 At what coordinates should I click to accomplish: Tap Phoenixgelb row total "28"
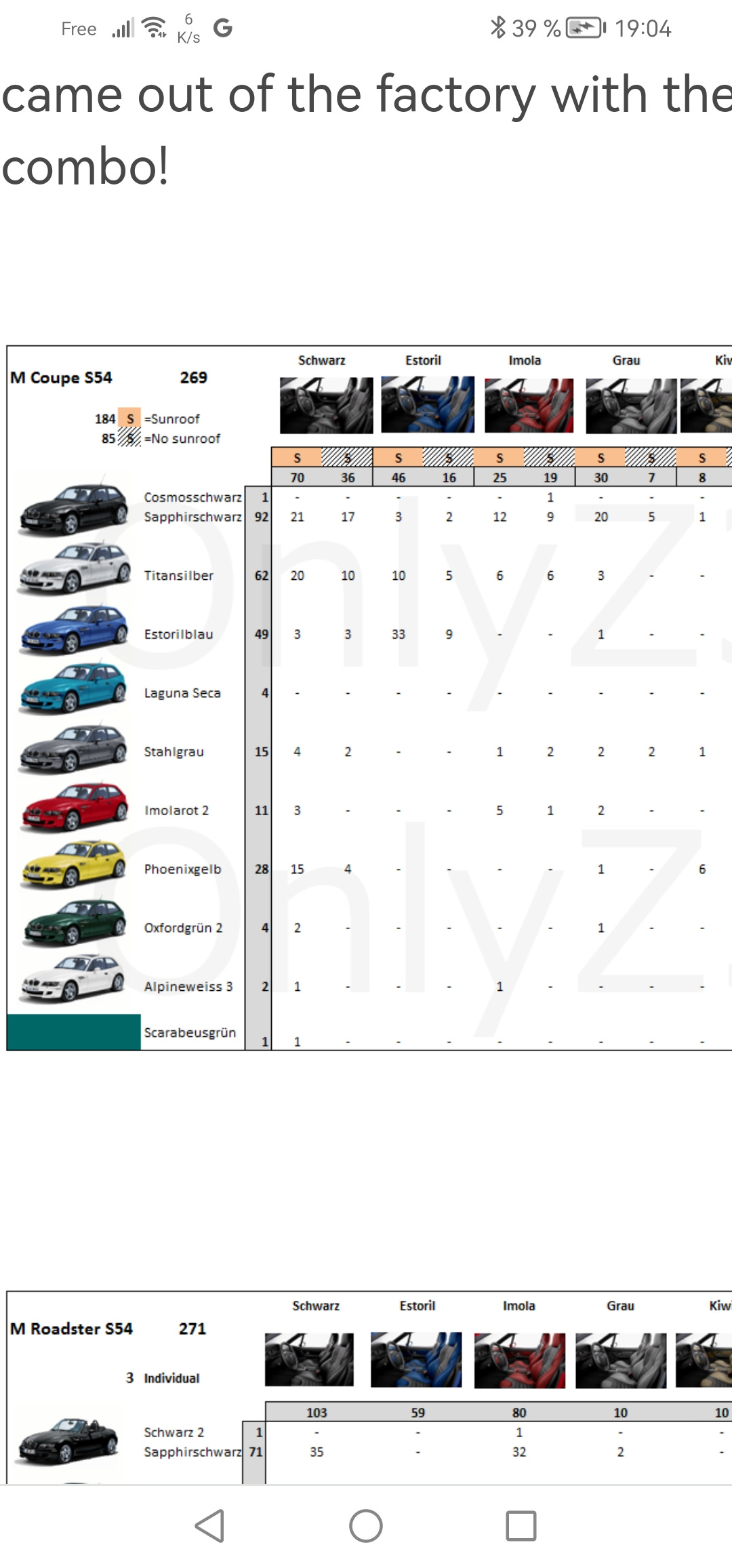click(262, 869)
